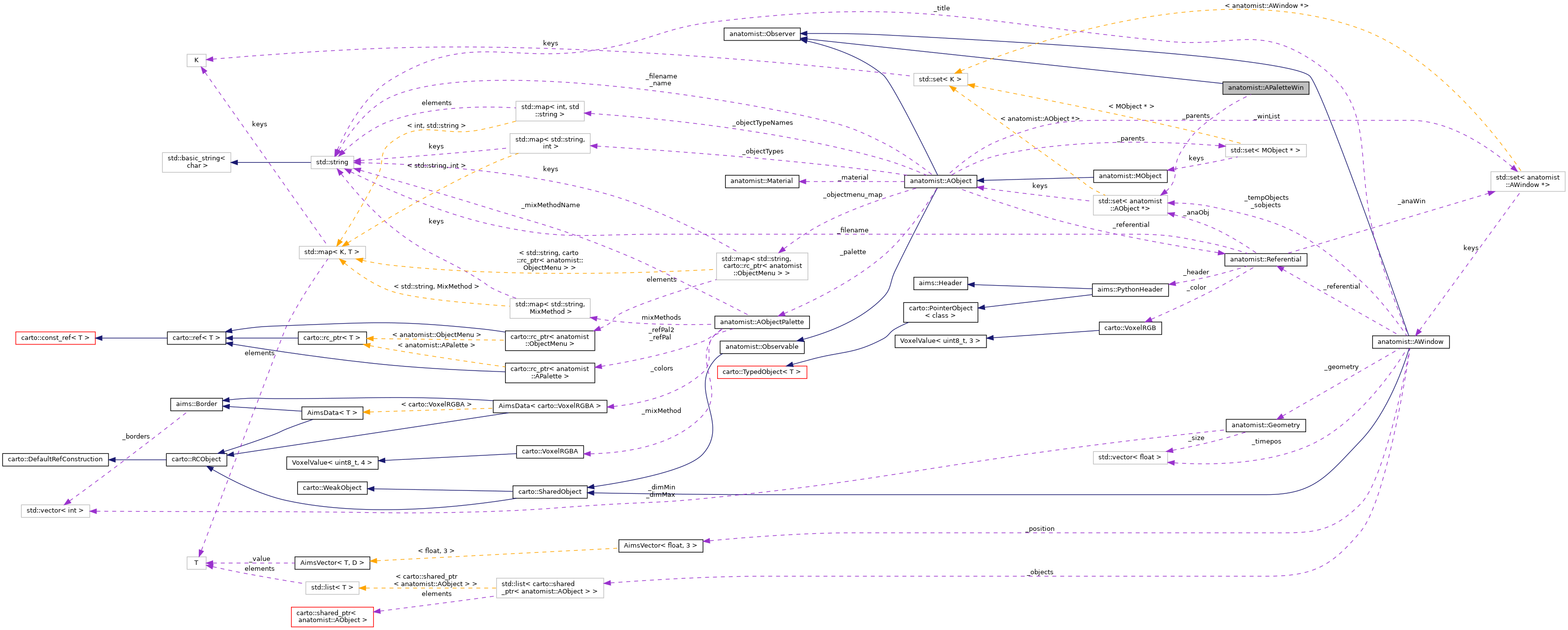The height and width of the screenshot is (630, 1568).
Task: Click std::map< std::string, int > node
Action: [549, 144]
